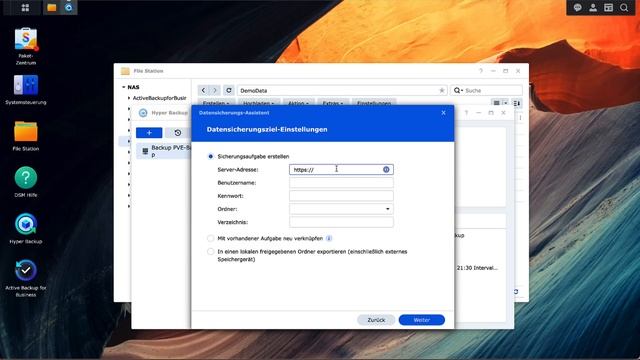Click the Suche search field
Viewport: 640px width, 360px height.
pyautogui.click(x=486, y=90)
